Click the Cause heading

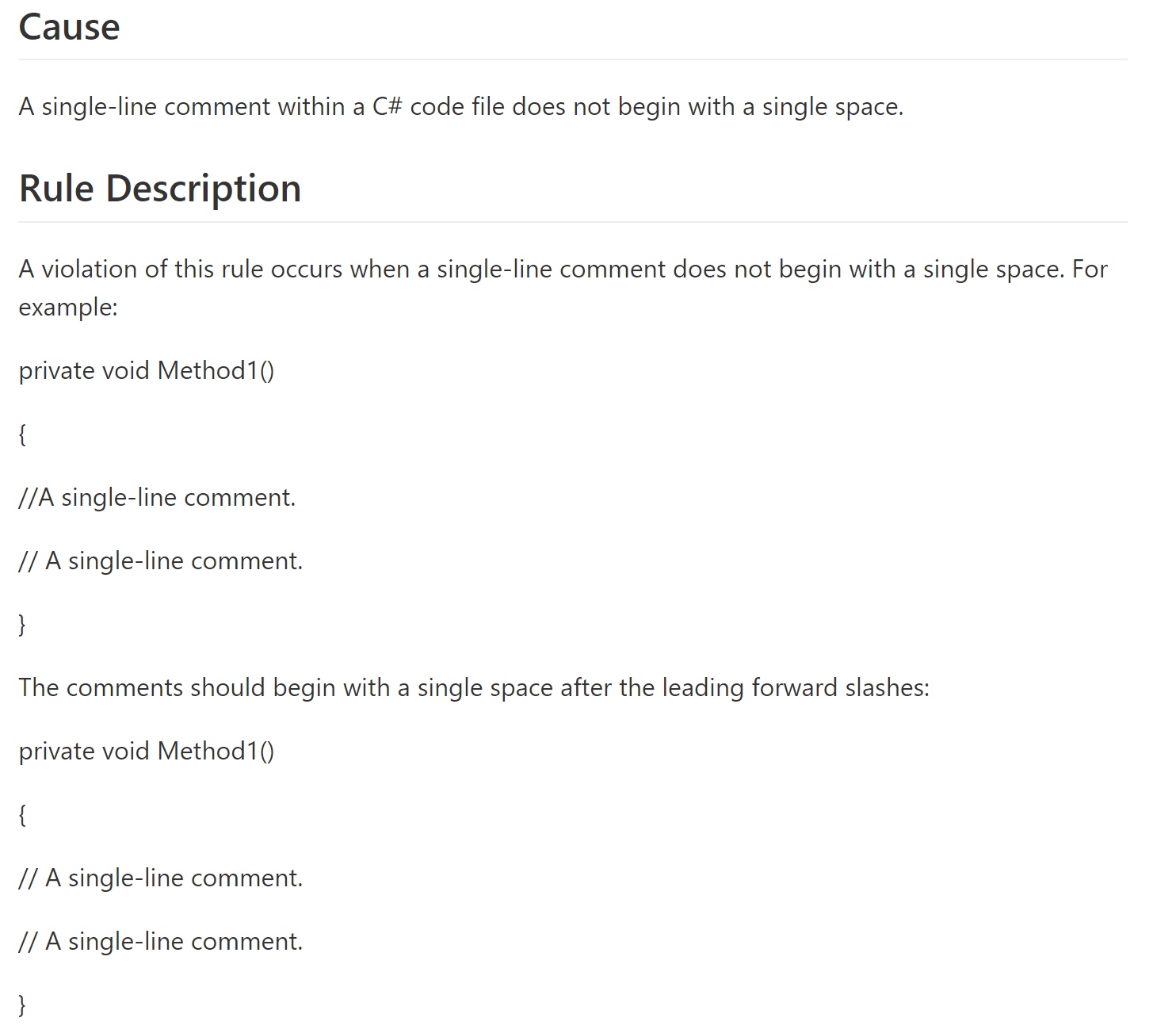point(69,28)
